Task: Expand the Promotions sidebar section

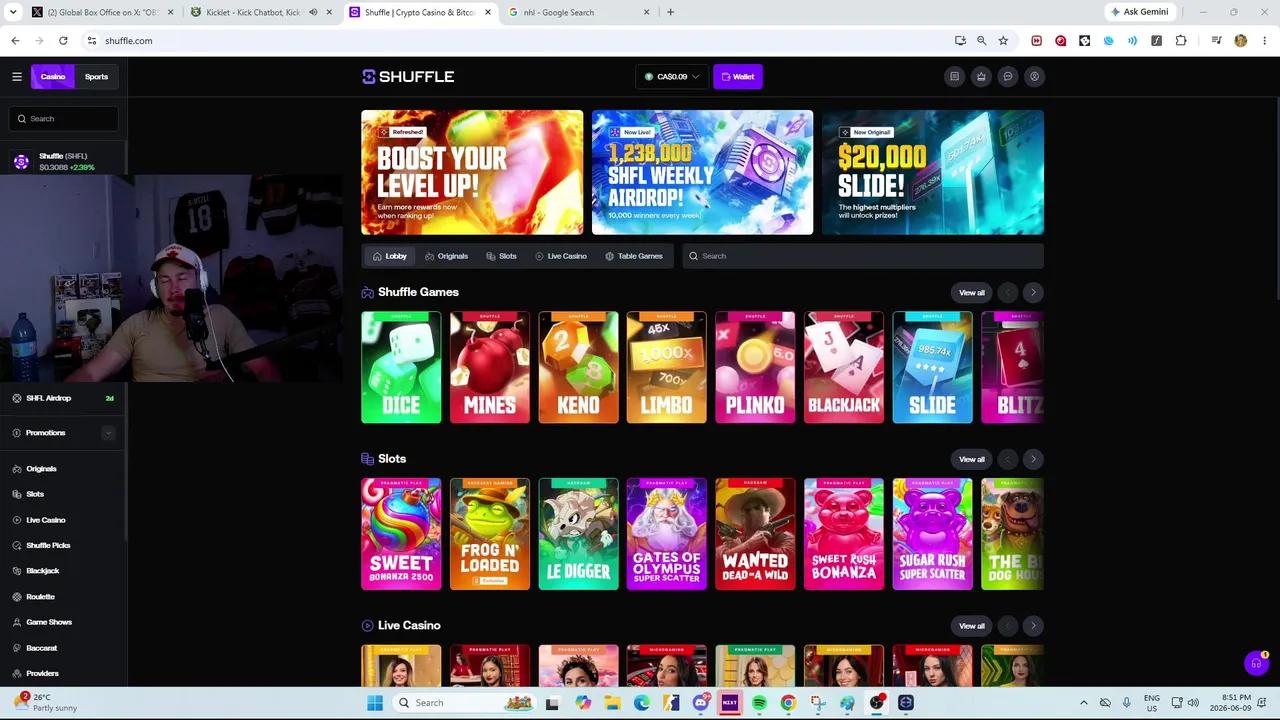Action: pos(108,433)
